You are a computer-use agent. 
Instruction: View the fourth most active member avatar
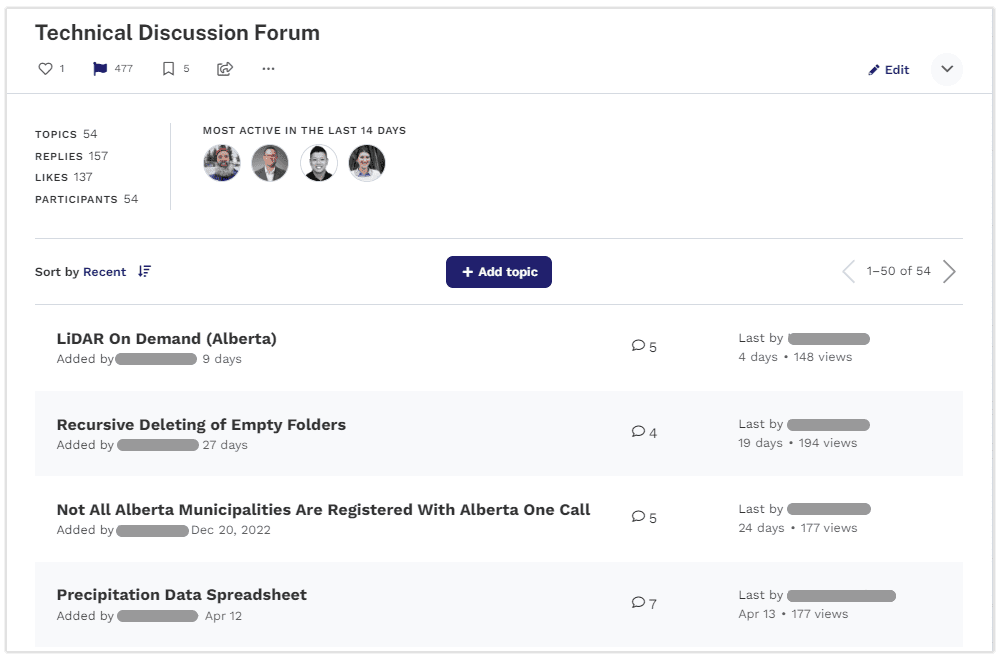(367, 163)
